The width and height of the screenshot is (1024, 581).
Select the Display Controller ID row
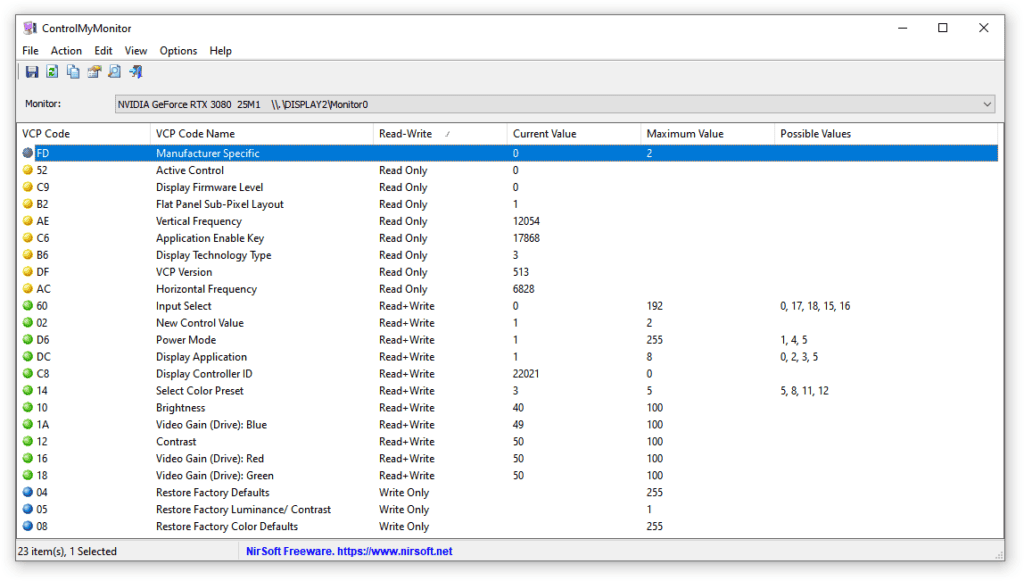508,373
